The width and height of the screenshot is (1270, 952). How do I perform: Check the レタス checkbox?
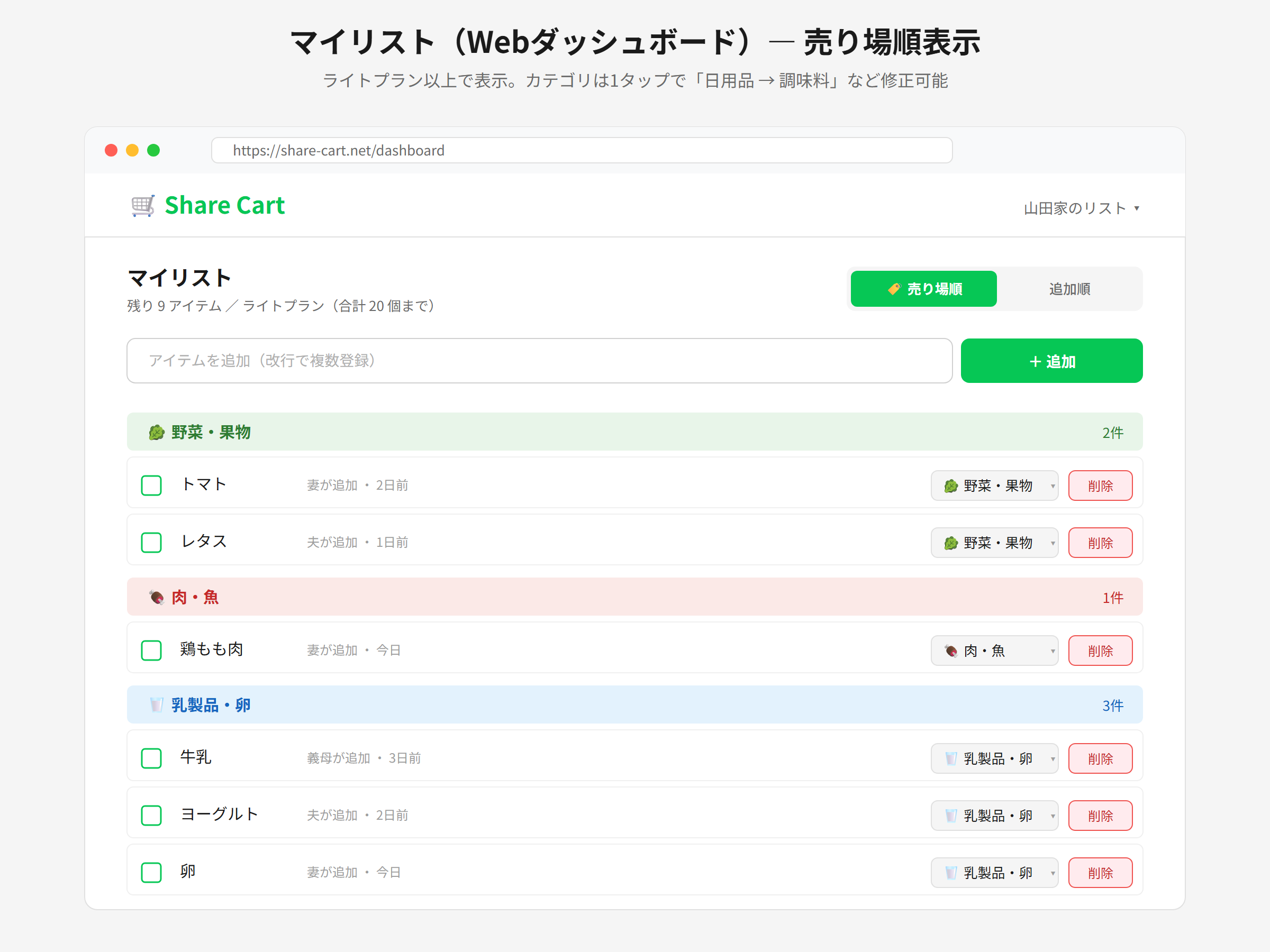click(151, 542)
